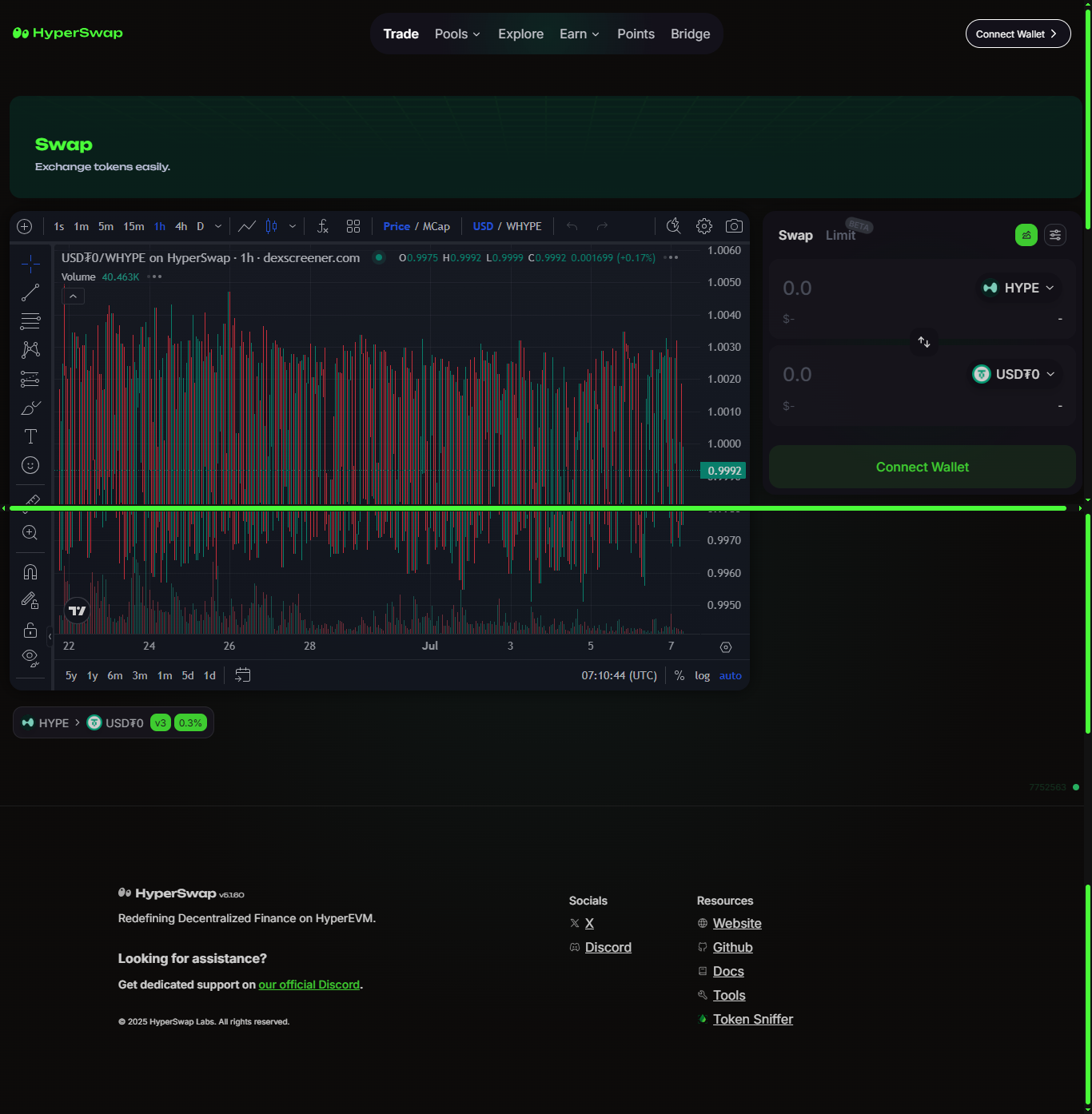Switch to the Limit tab
Screen dimensions: 1092x1114
point(840,235)
